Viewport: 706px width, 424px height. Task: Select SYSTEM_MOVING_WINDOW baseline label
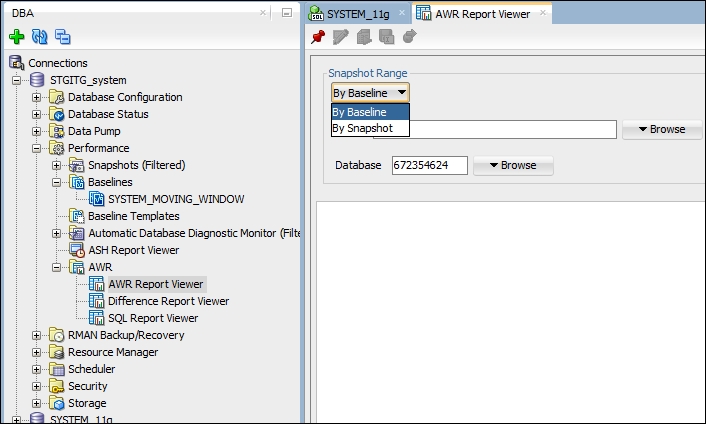pyautogui.click(x=176, y=199)
